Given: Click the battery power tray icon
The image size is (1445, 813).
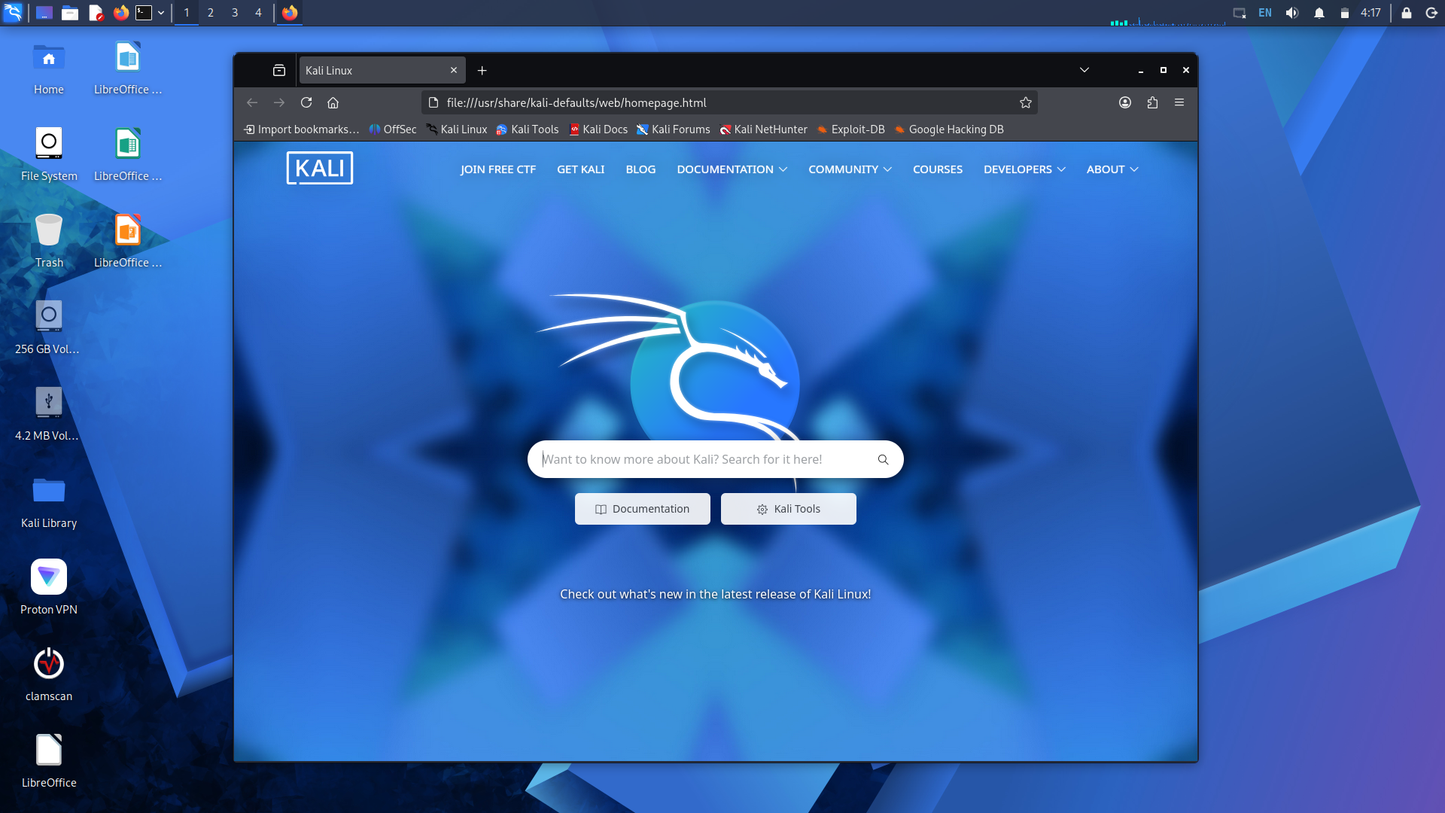Looking at the screenshot, I should coord(1344,13).
